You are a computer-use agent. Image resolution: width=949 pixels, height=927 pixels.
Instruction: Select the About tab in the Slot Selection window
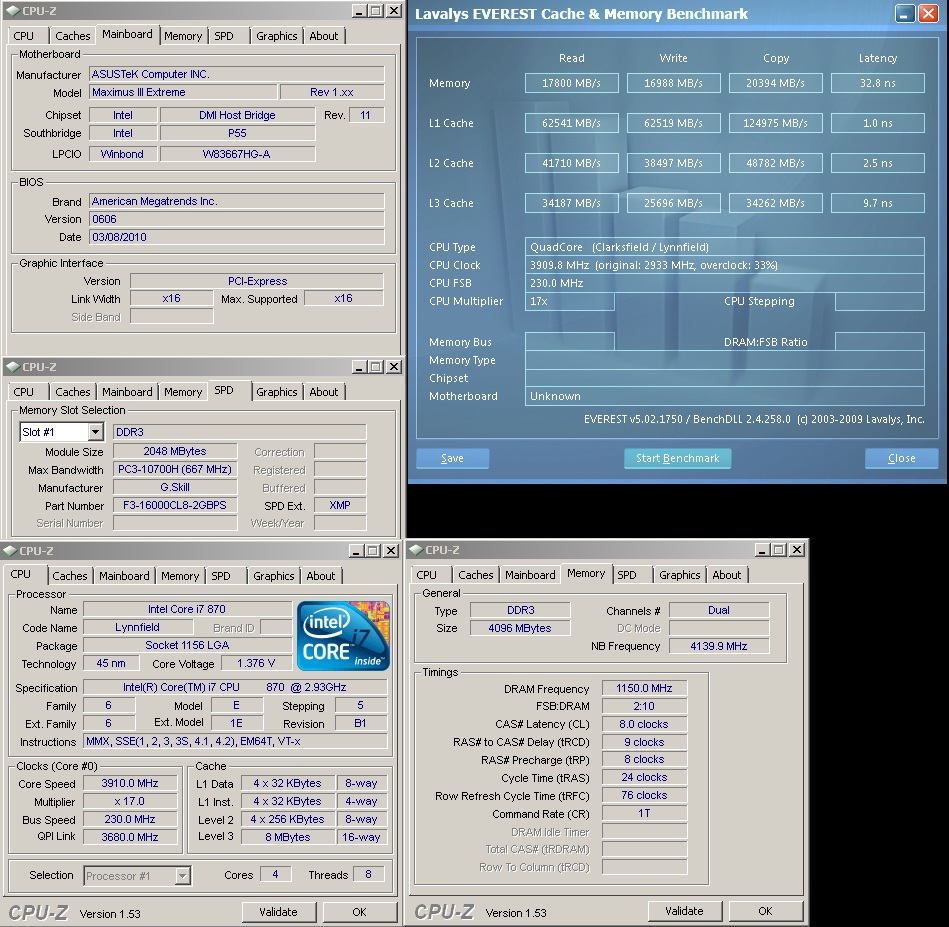point(324,391)
